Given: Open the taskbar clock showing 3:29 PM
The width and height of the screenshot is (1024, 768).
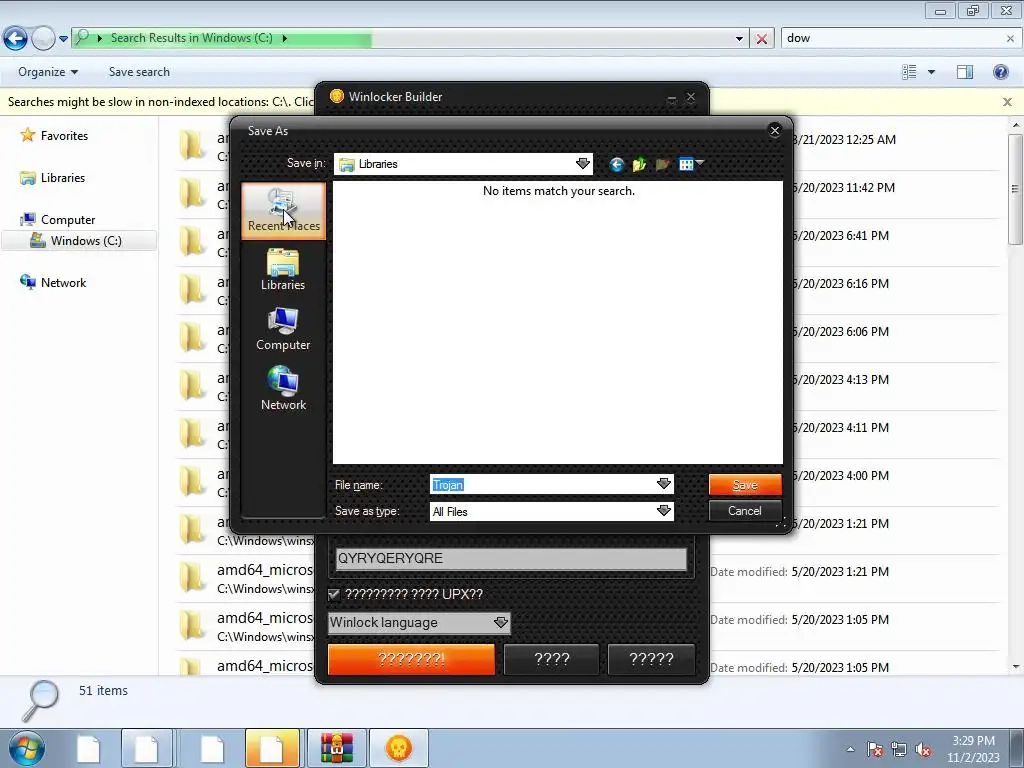Looking at the screenshot, I should click(973, 749).
